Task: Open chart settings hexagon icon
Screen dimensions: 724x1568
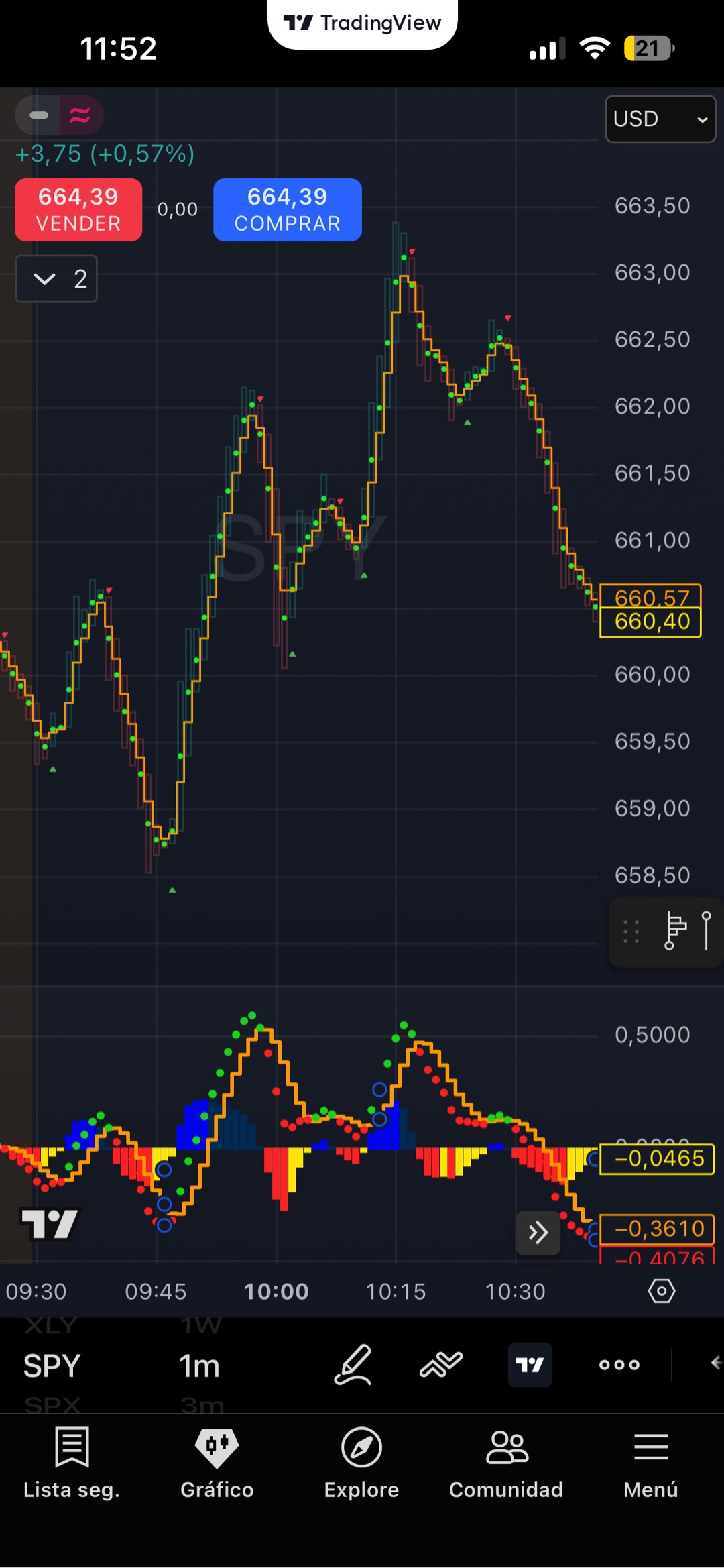Action: click(x=661, y=1290)
